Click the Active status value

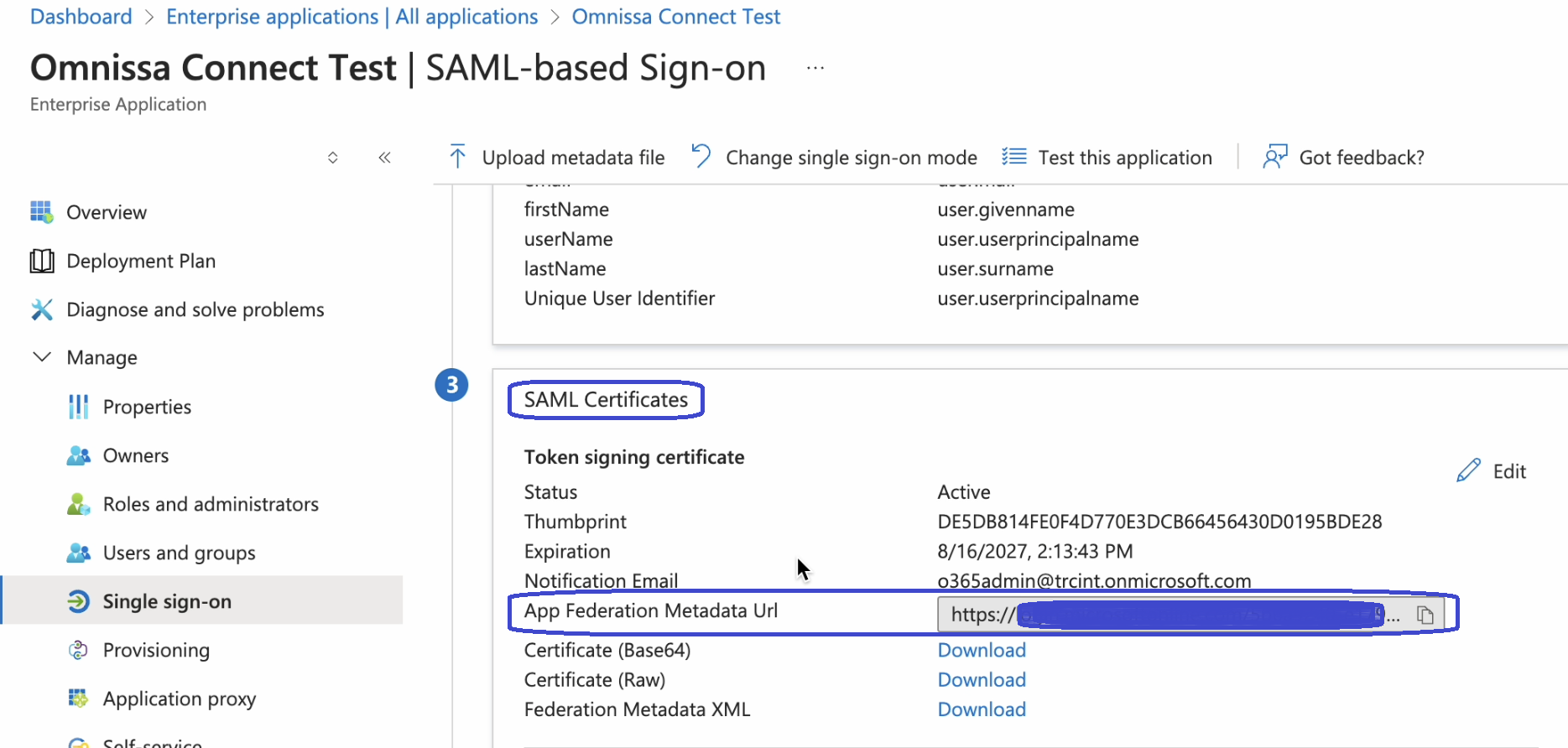pos(964,491)
